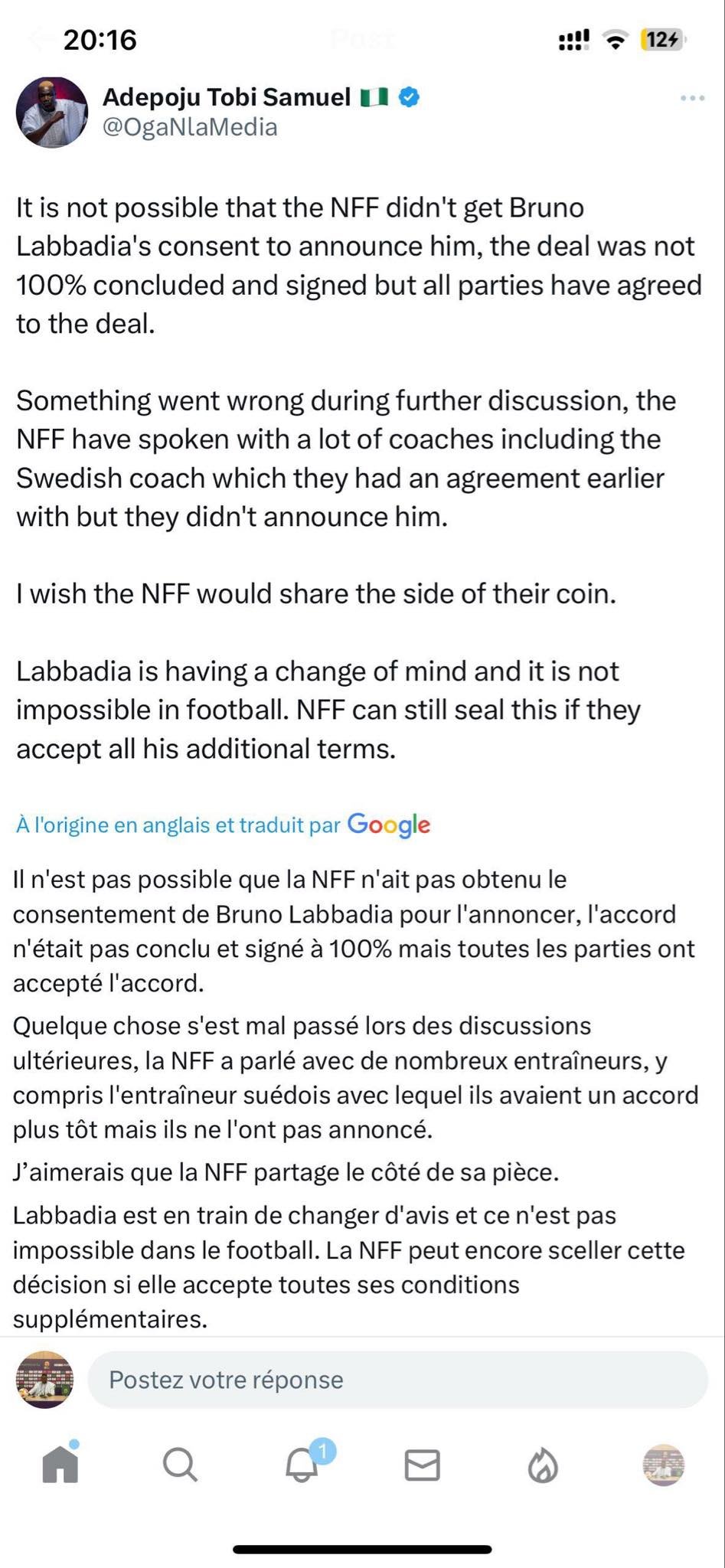Tap the Nigerian flag emoji
Image resolution: width=725 pixels, height=1568 pixels.
(375, 97)
